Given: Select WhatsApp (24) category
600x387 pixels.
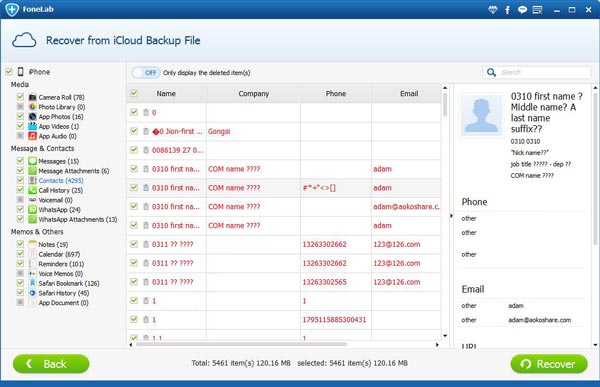Looking at the screenshot, I should [x=59, y=209].
